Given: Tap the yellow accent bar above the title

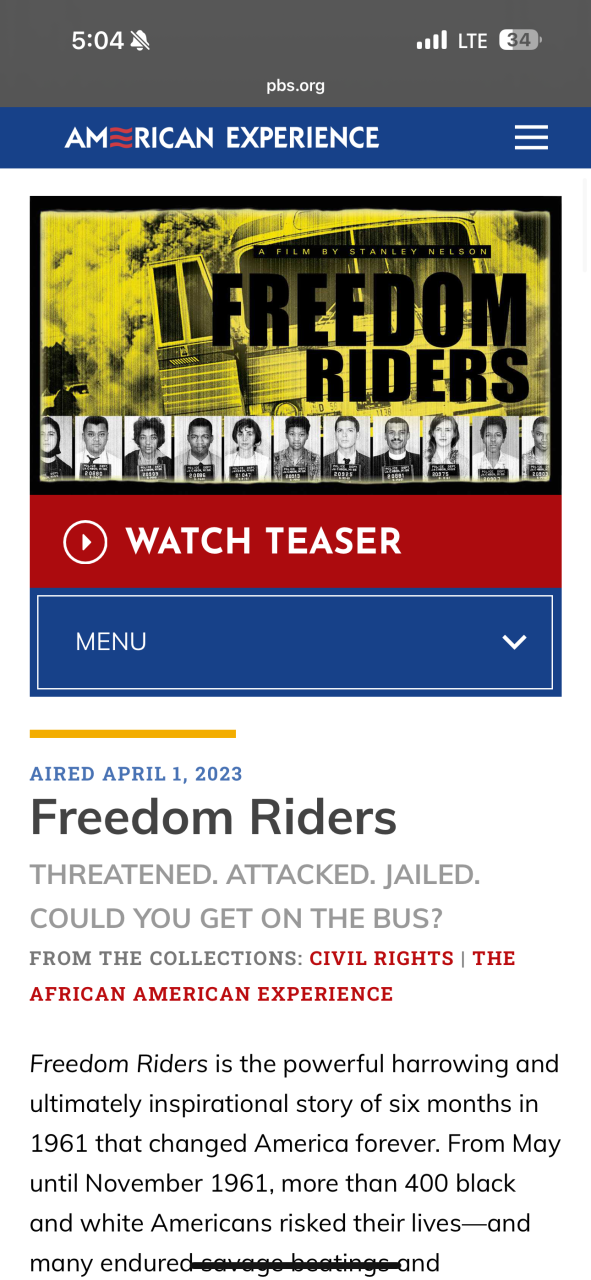Looking at the screenshot, I should pos(133,734).
